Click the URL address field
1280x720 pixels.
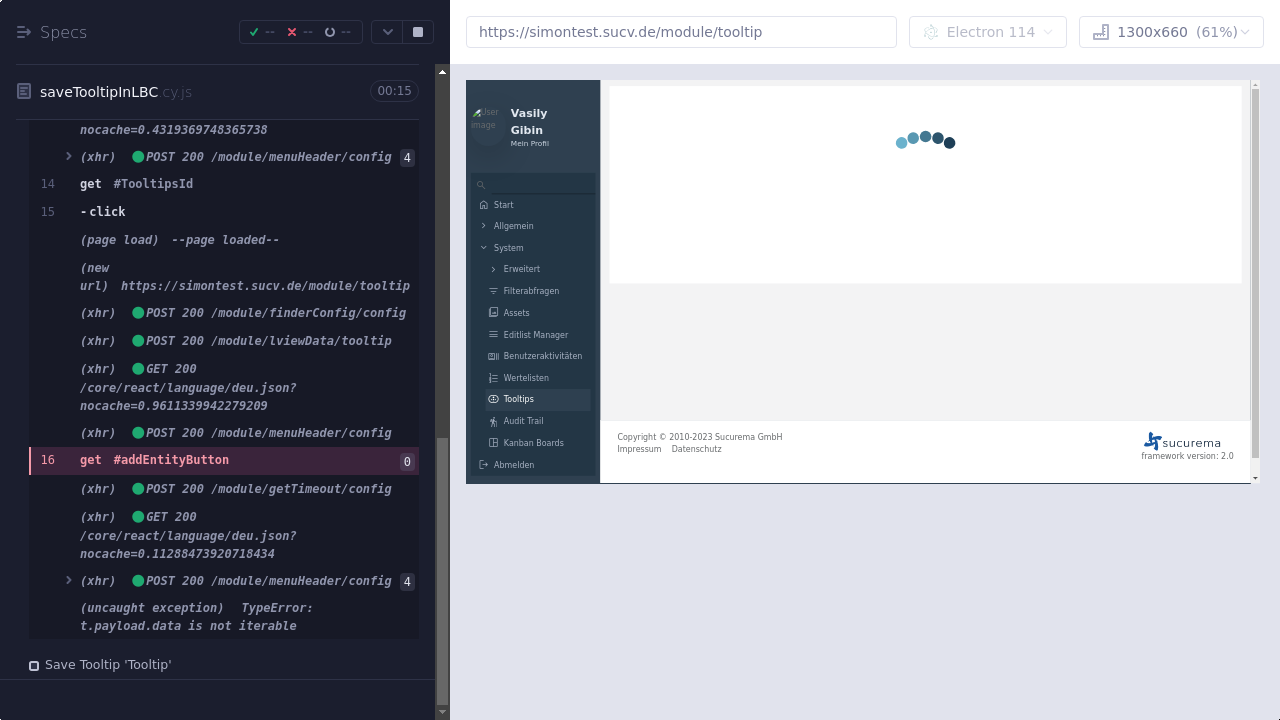tap(680, 32)
